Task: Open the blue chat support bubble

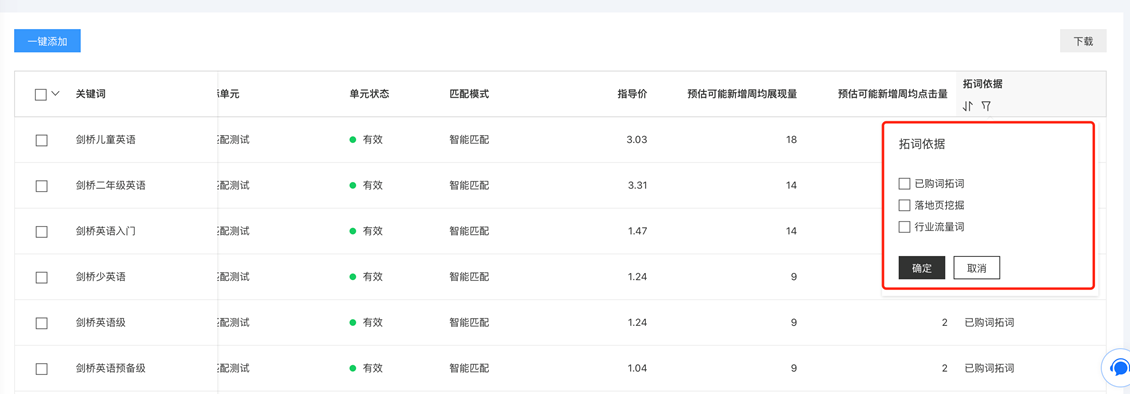Action: [x=1118, y=368]
